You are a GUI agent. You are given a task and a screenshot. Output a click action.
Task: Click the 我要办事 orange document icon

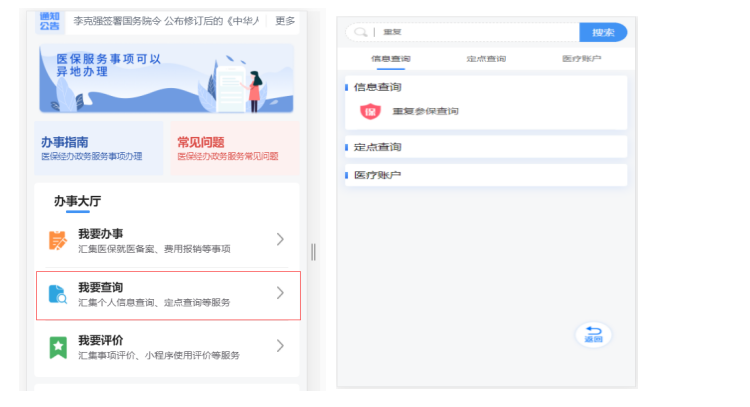tap(58, 240)
